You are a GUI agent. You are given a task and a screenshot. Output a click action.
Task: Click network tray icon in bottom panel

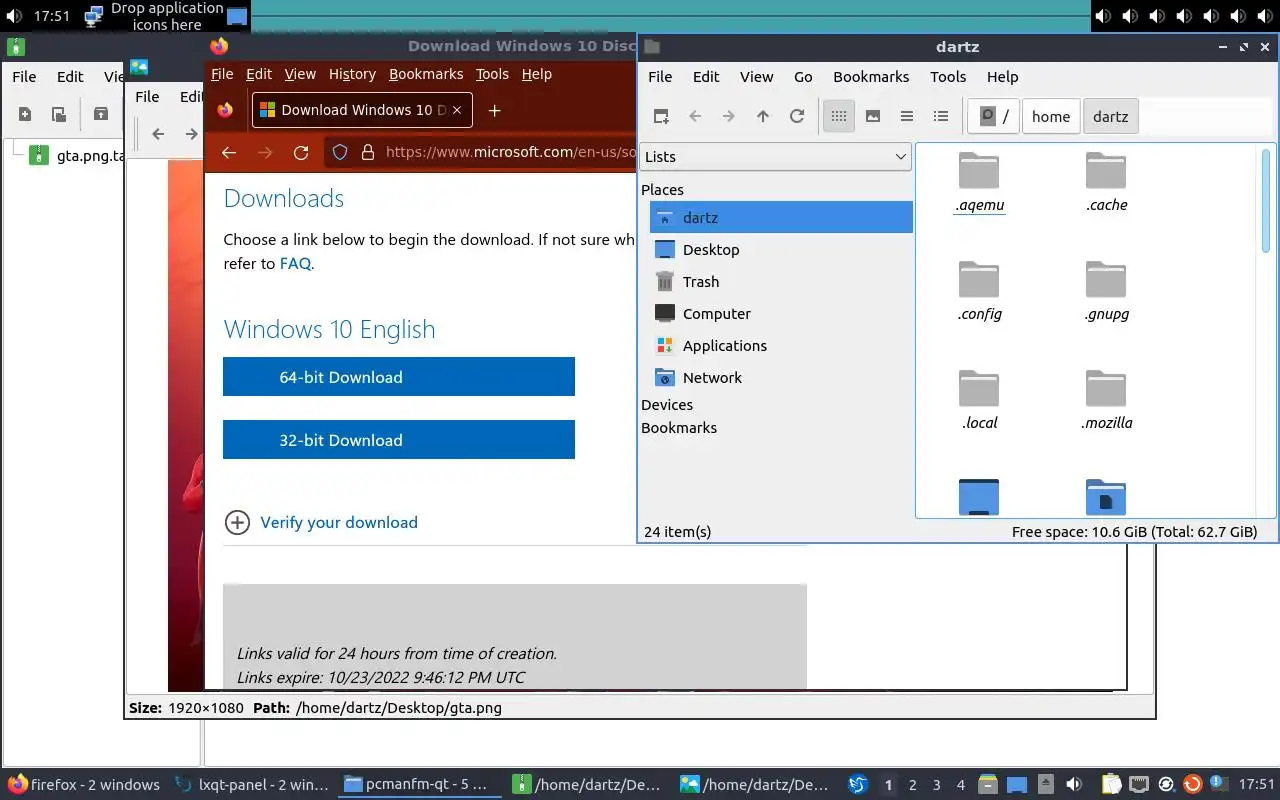(x=1139, y=785)
